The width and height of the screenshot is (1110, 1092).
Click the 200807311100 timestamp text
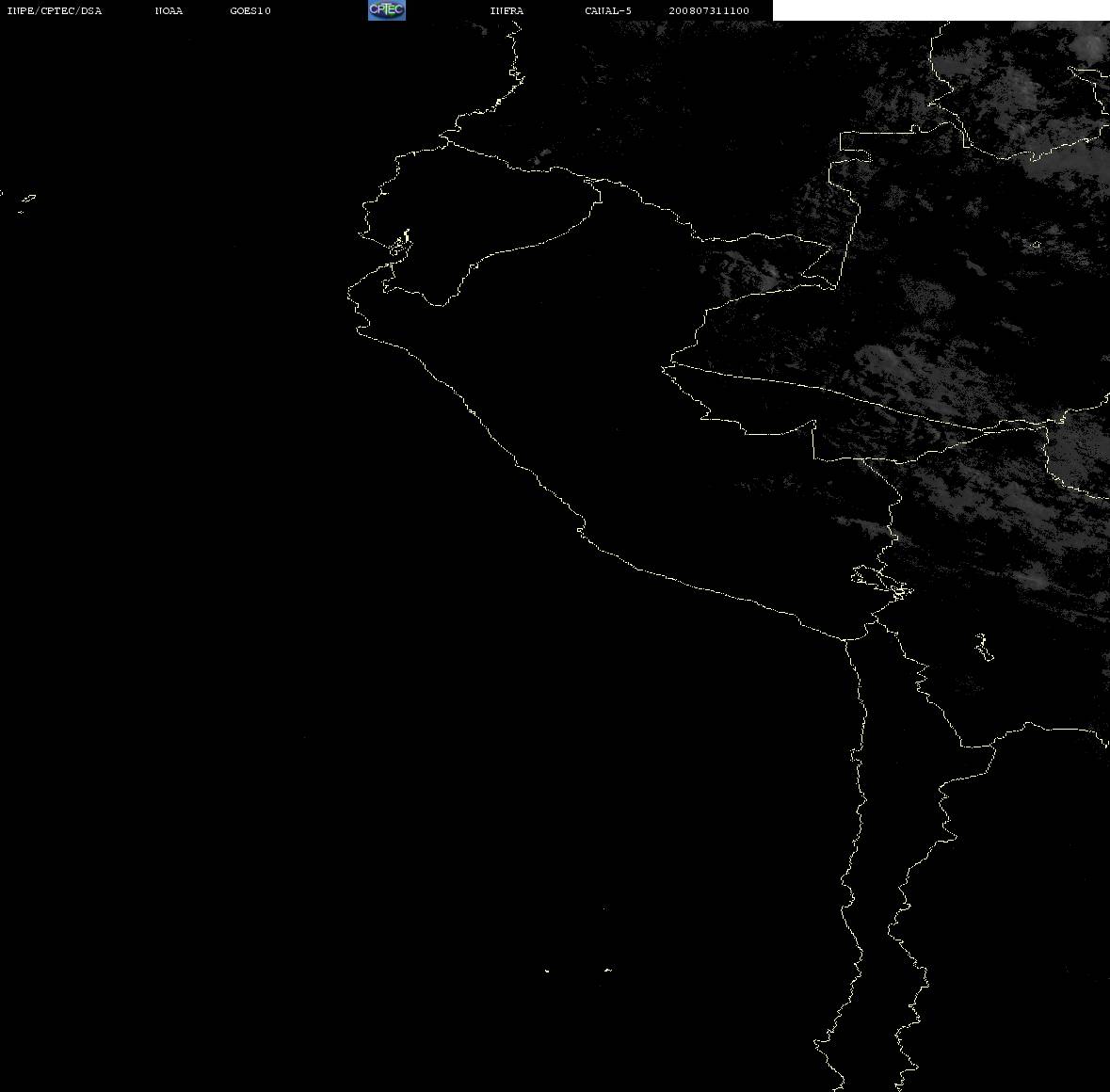click(x=709, y=10)
